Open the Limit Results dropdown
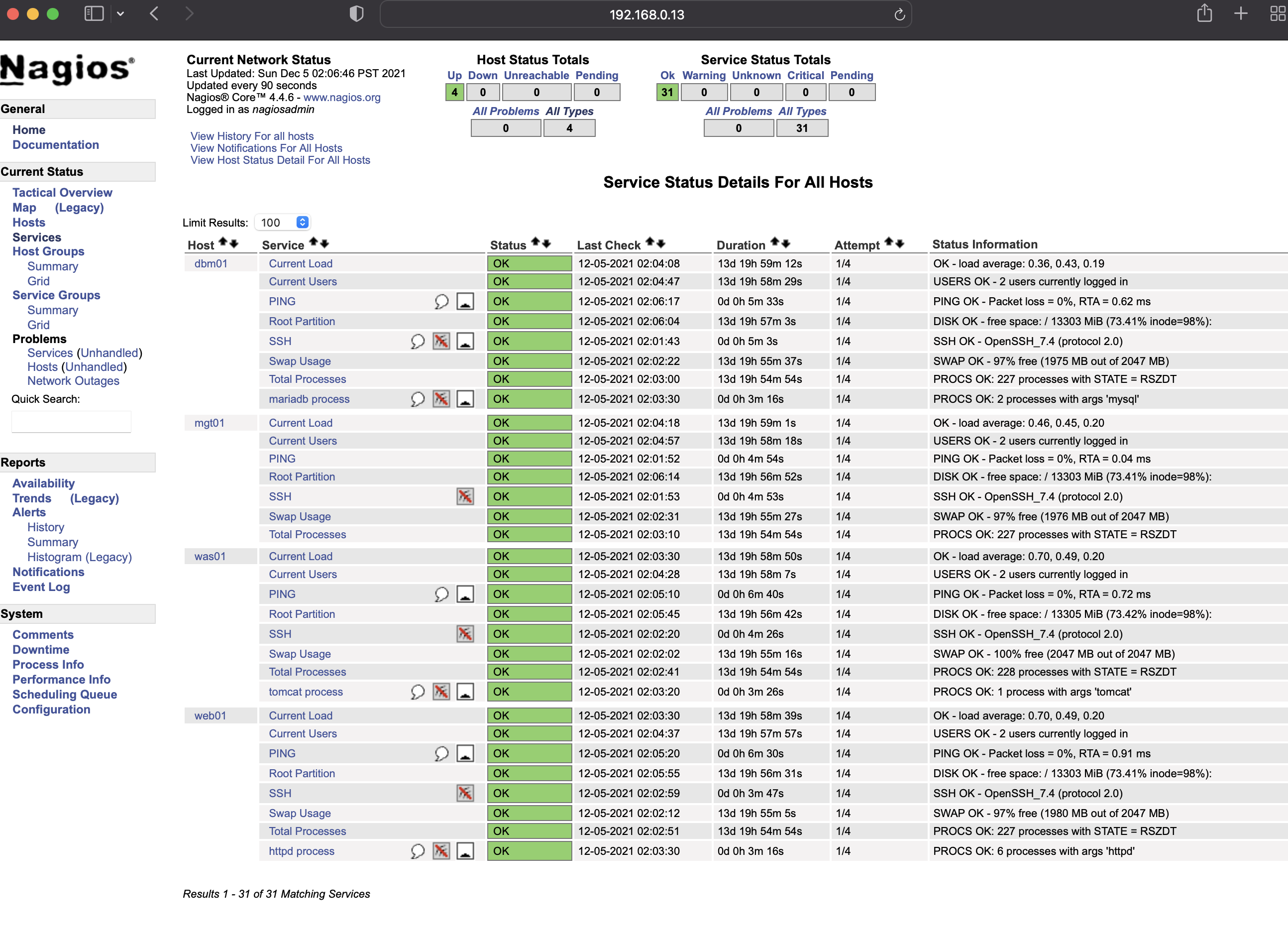 tap(282, 223)
